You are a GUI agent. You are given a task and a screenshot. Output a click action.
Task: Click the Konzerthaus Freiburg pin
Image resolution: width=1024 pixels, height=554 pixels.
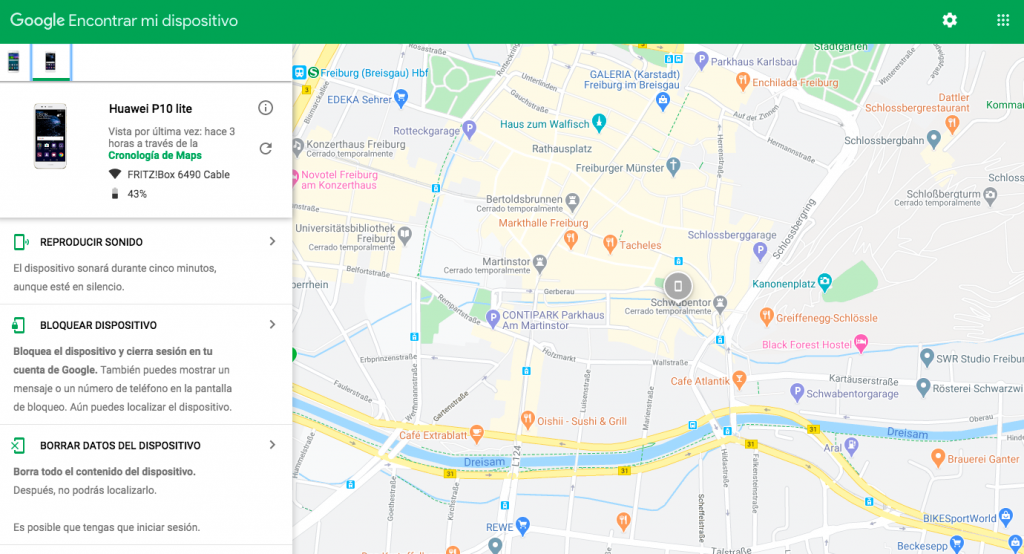pyautogui.click(x=298, y=147)
